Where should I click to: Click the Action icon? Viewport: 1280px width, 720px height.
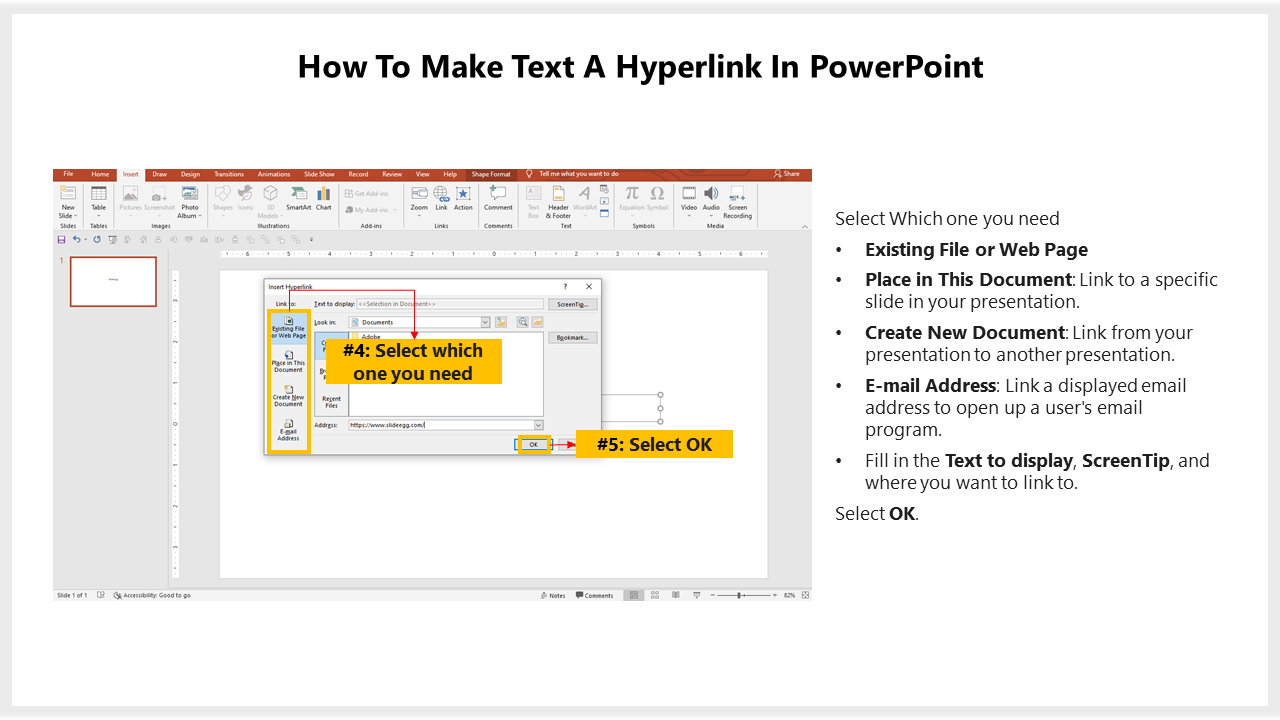click(463, 194)
